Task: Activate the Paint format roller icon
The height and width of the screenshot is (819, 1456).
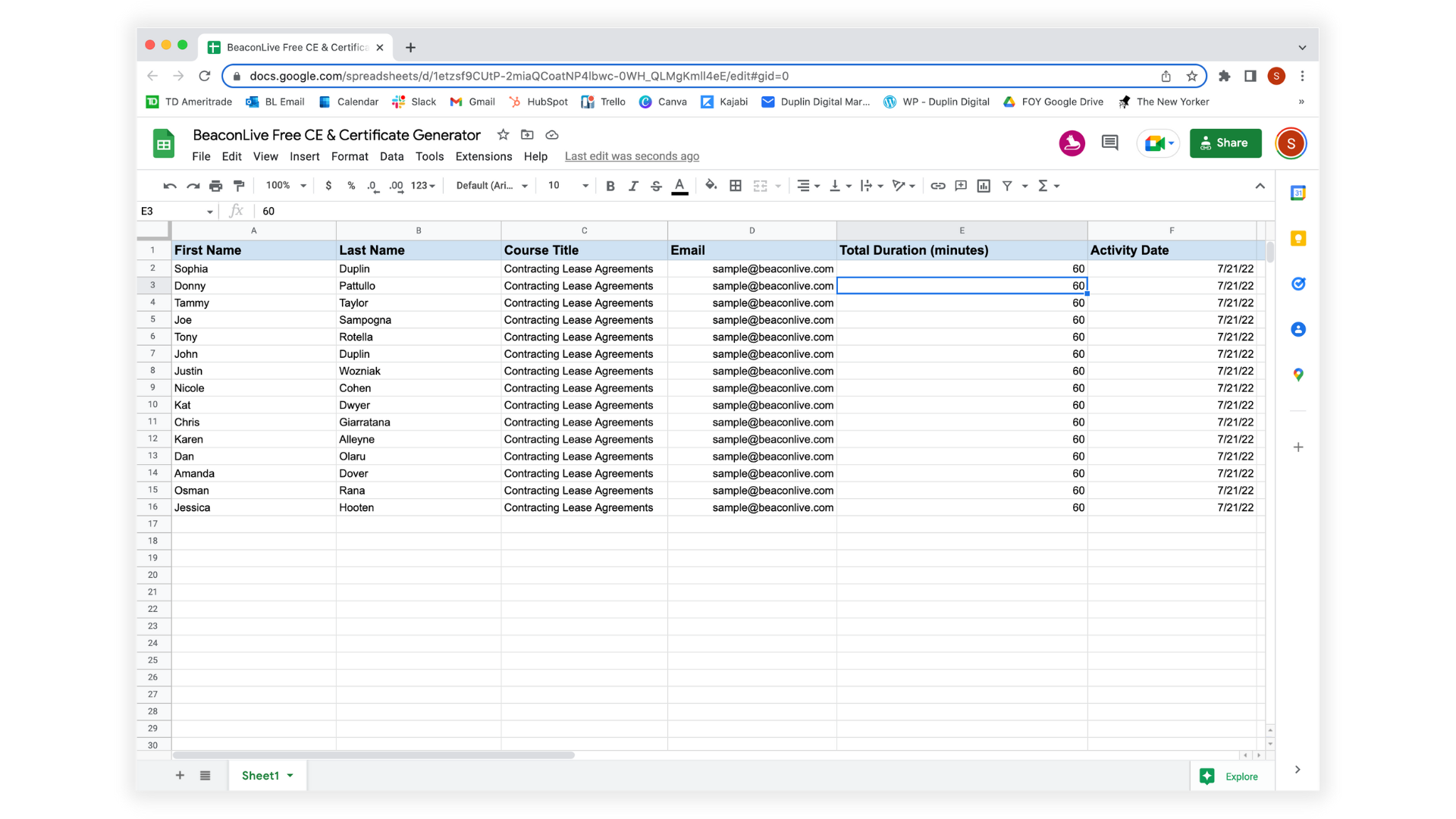Action: point(239,186)
